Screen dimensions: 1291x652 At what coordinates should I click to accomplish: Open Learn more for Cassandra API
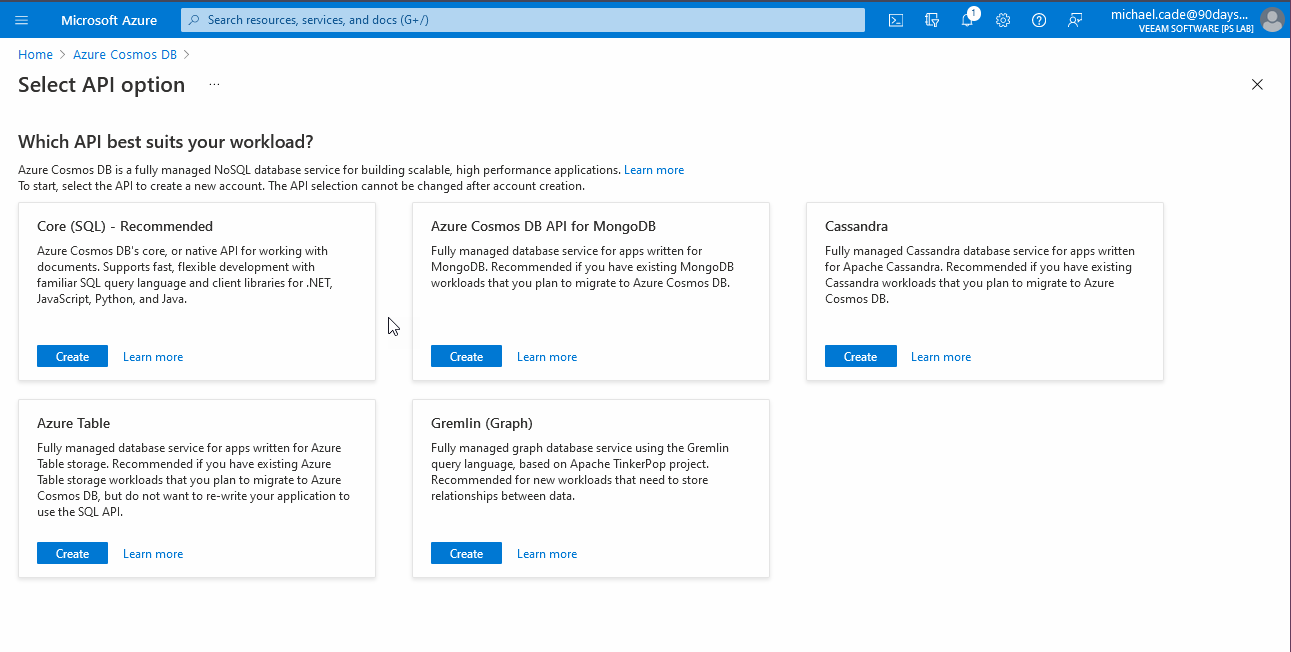(x=940, y=356)
